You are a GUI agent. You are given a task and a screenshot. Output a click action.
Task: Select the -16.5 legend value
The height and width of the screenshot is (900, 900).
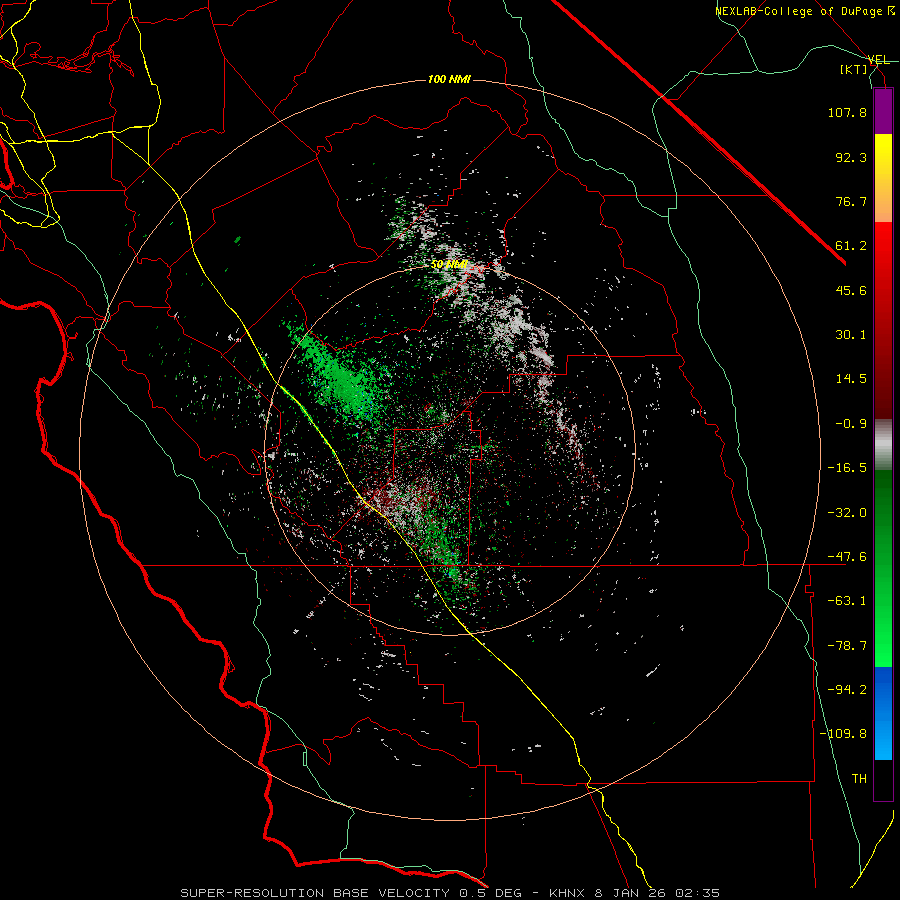847,468
